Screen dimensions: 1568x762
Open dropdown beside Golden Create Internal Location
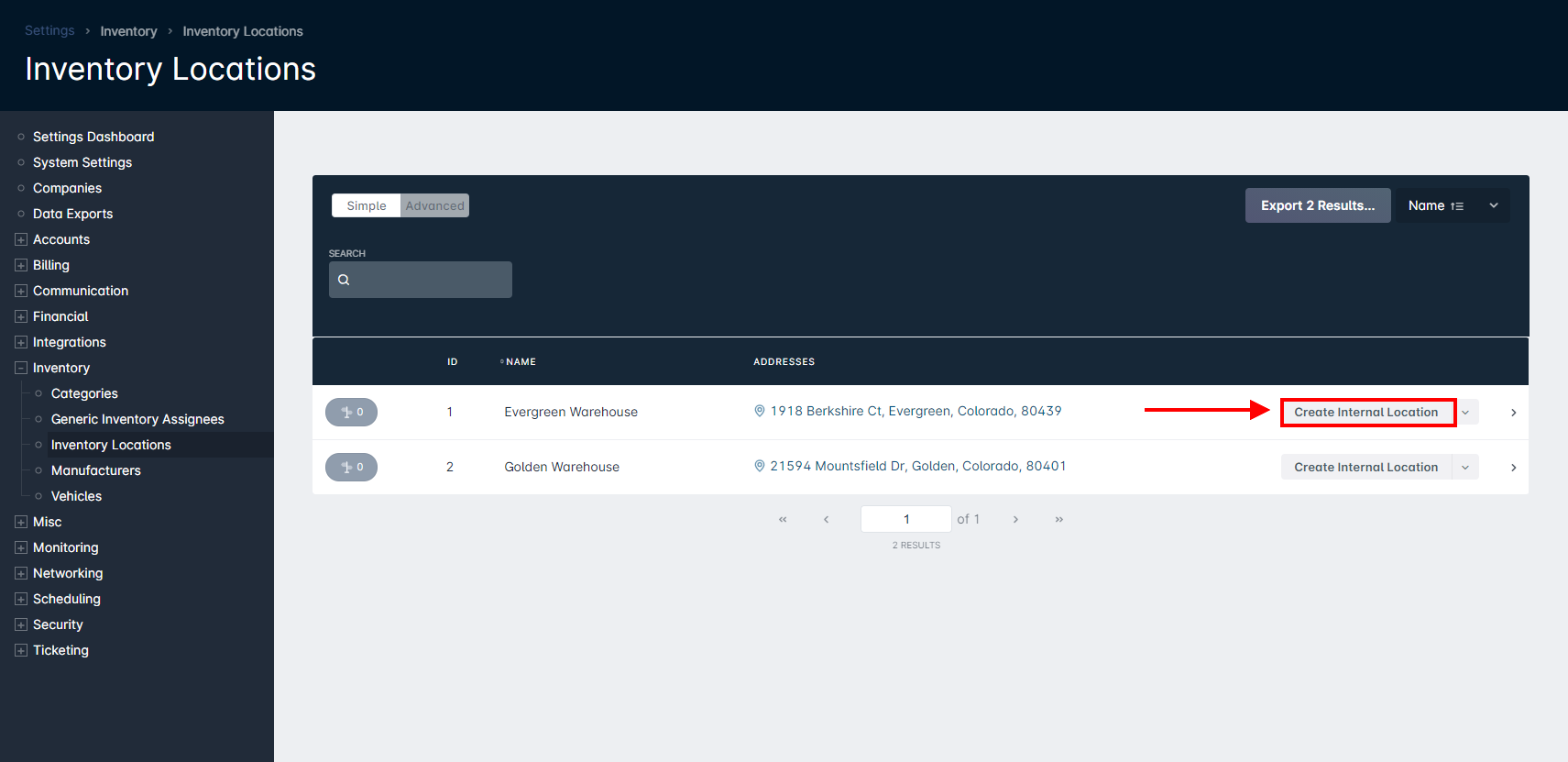[x=1465, y=468]
